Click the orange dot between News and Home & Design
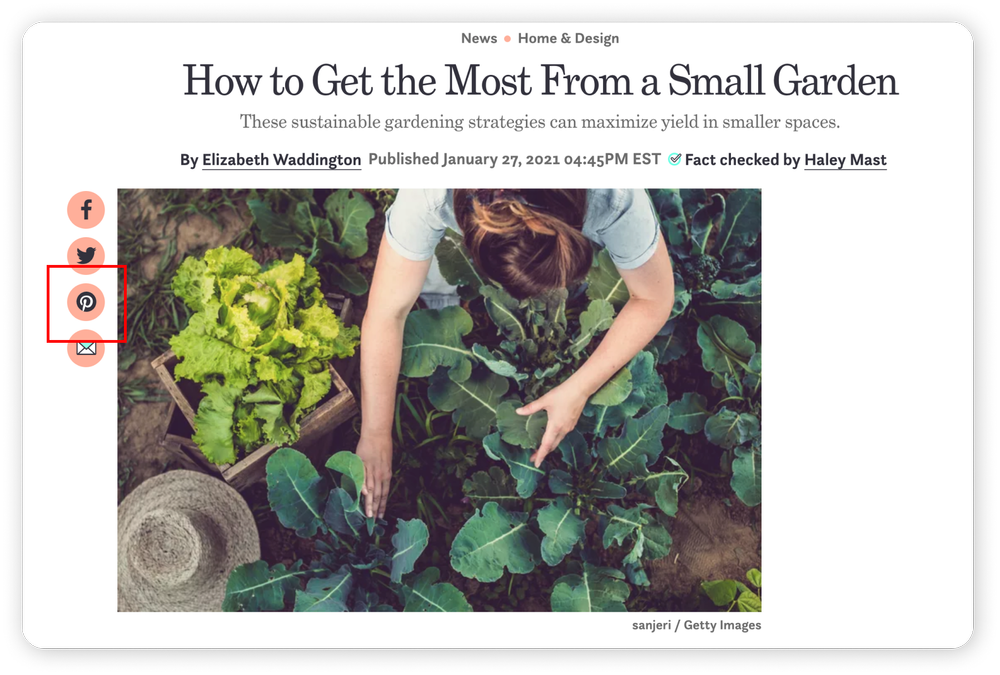 pos(508,39)
